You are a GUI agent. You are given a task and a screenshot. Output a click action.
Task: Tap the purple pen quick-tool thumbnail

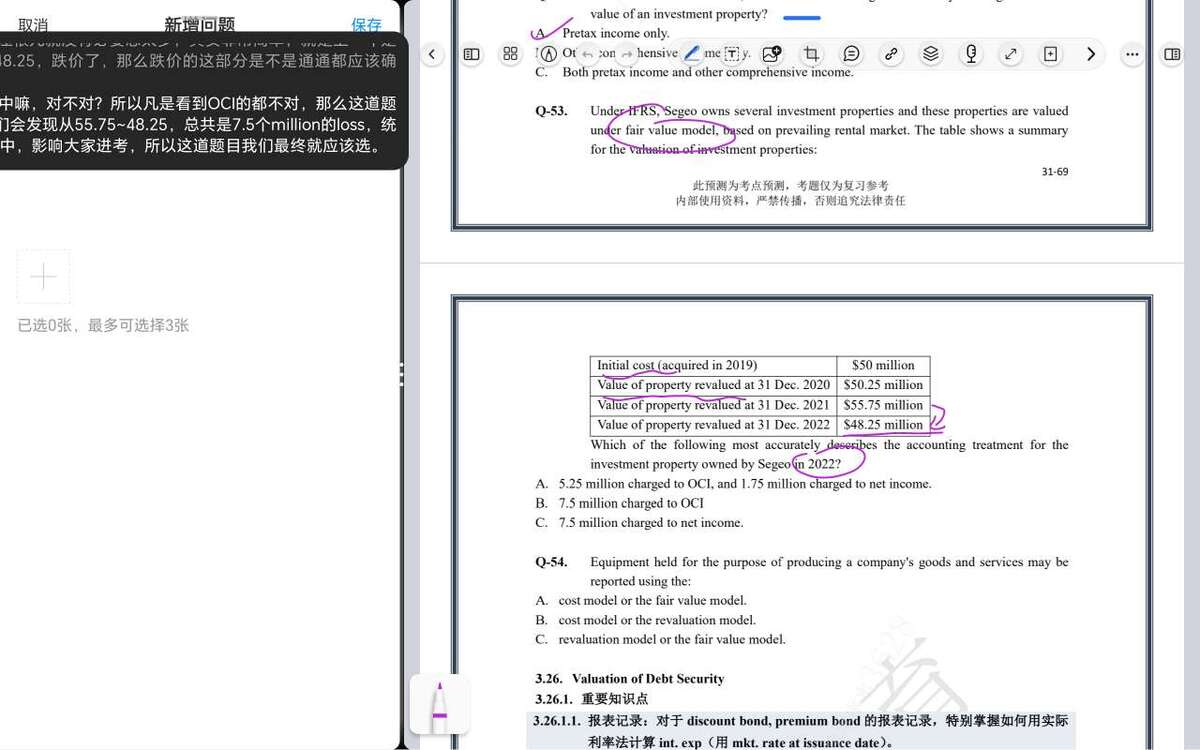439,704
